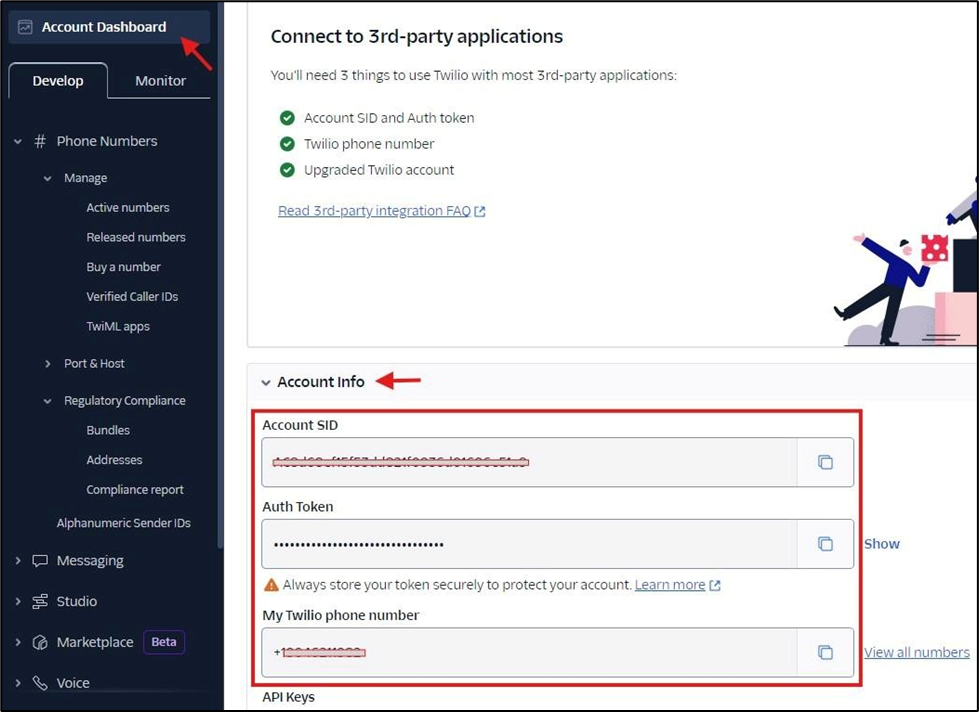
Task: Open Active numbers in sidebar
Action: [128, 208]
